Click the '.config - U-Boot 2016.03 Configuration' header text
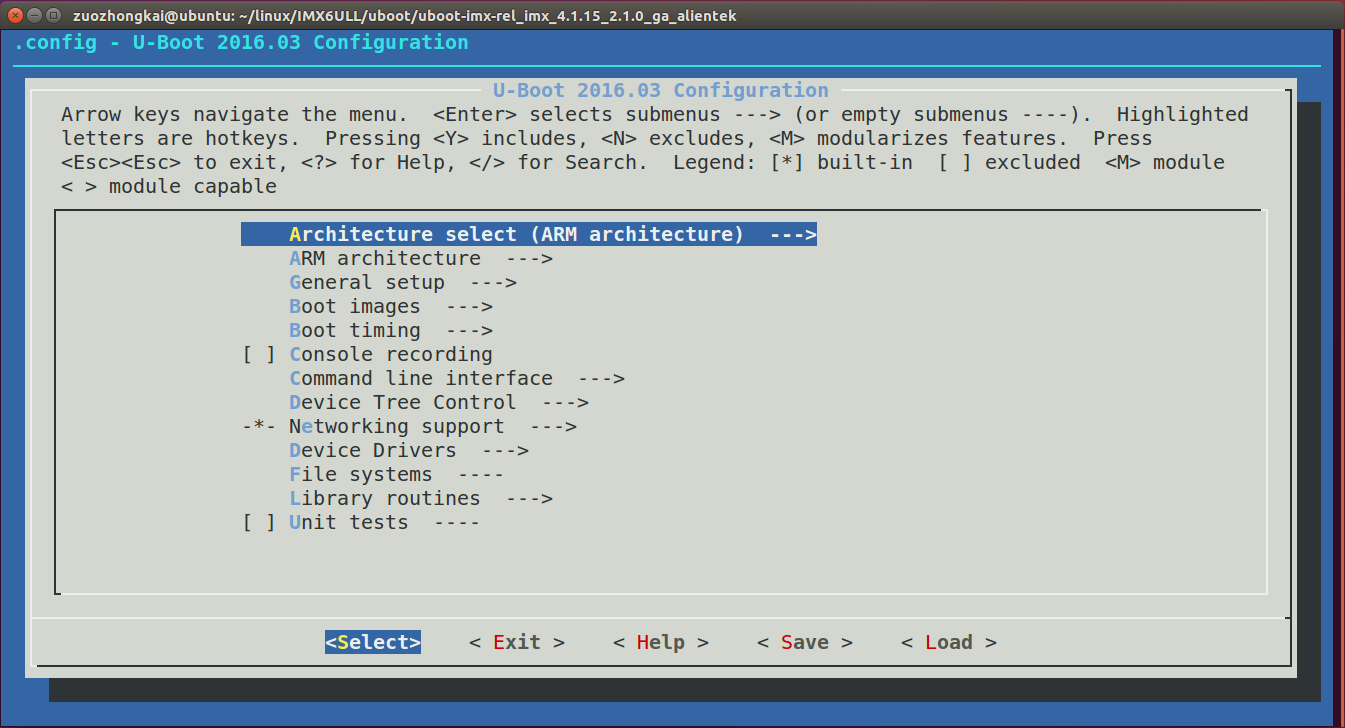Screen dimensions: 1345x728 tap(241, 43)
